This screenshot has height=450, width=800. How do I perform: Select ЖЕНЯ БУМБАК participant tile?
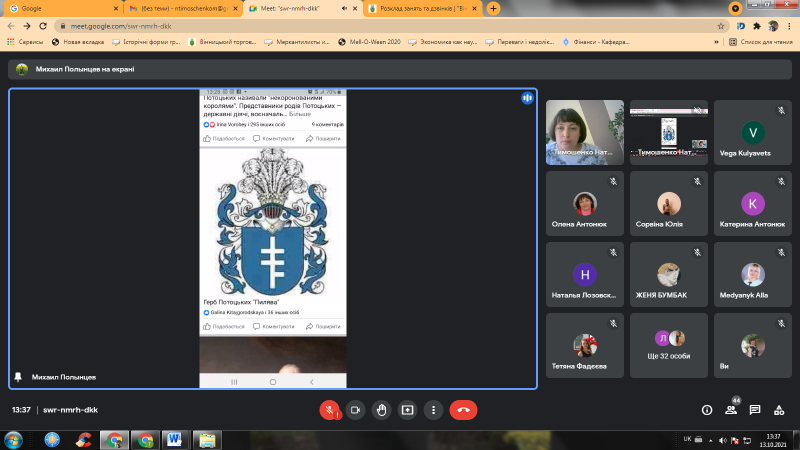pos(669,274)
